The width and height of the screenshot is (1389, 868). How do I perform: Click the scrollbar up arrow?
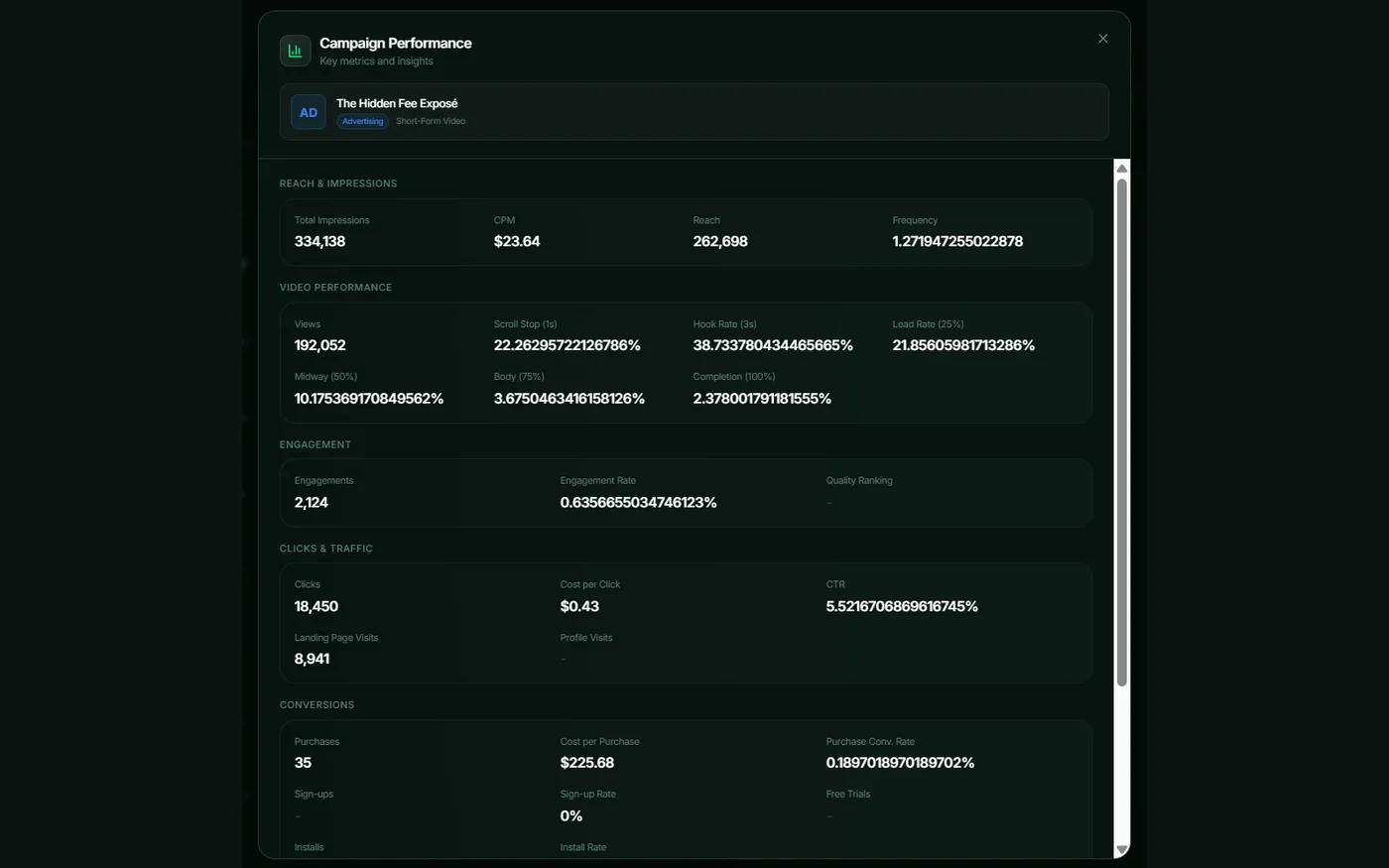click(1122, 168)
